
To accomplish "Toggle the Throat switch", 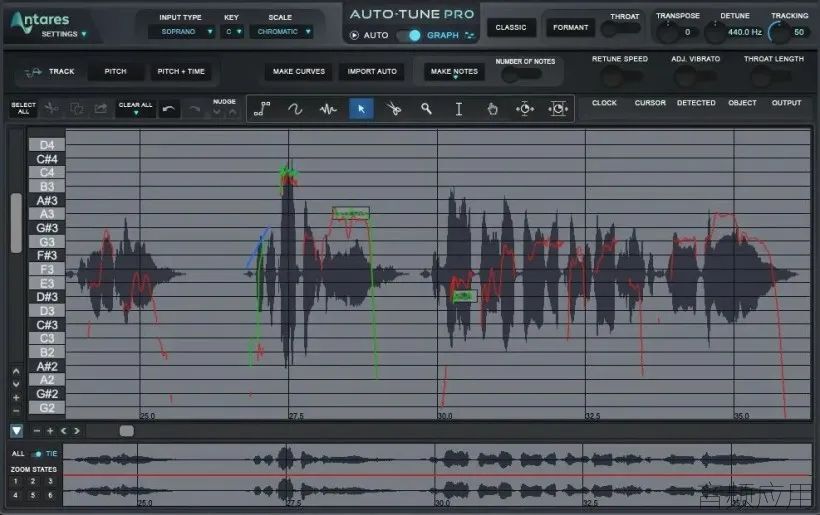I will pyautogui.click(x=620, y=29).
